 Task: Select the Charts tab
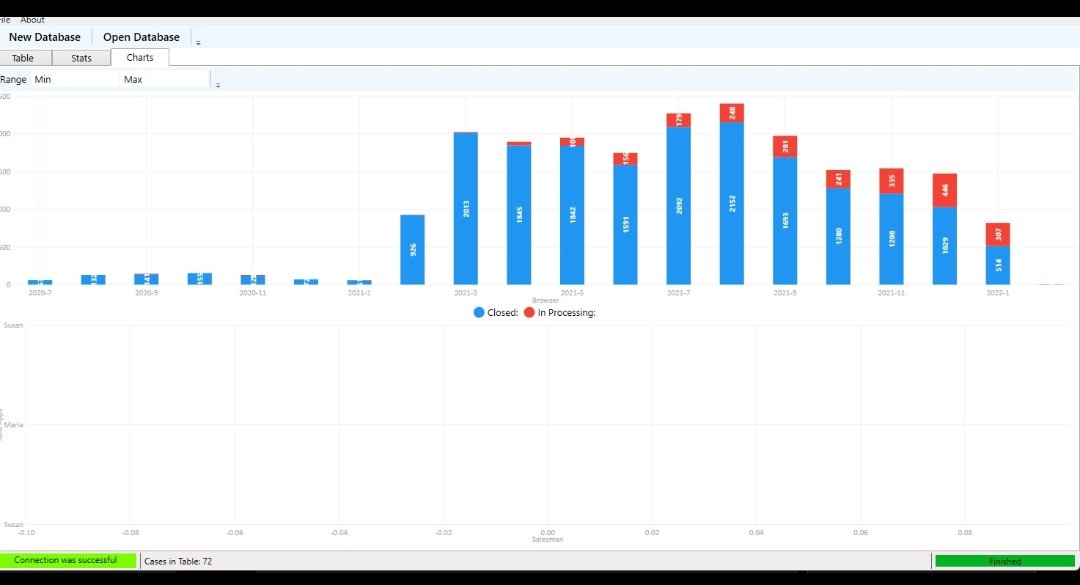[x=140, y=58]
